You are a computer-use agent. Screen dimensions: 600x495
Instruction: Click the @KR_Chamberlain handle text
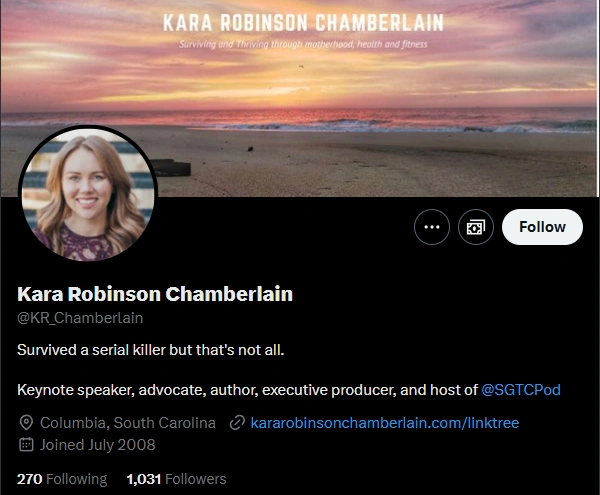80,318
